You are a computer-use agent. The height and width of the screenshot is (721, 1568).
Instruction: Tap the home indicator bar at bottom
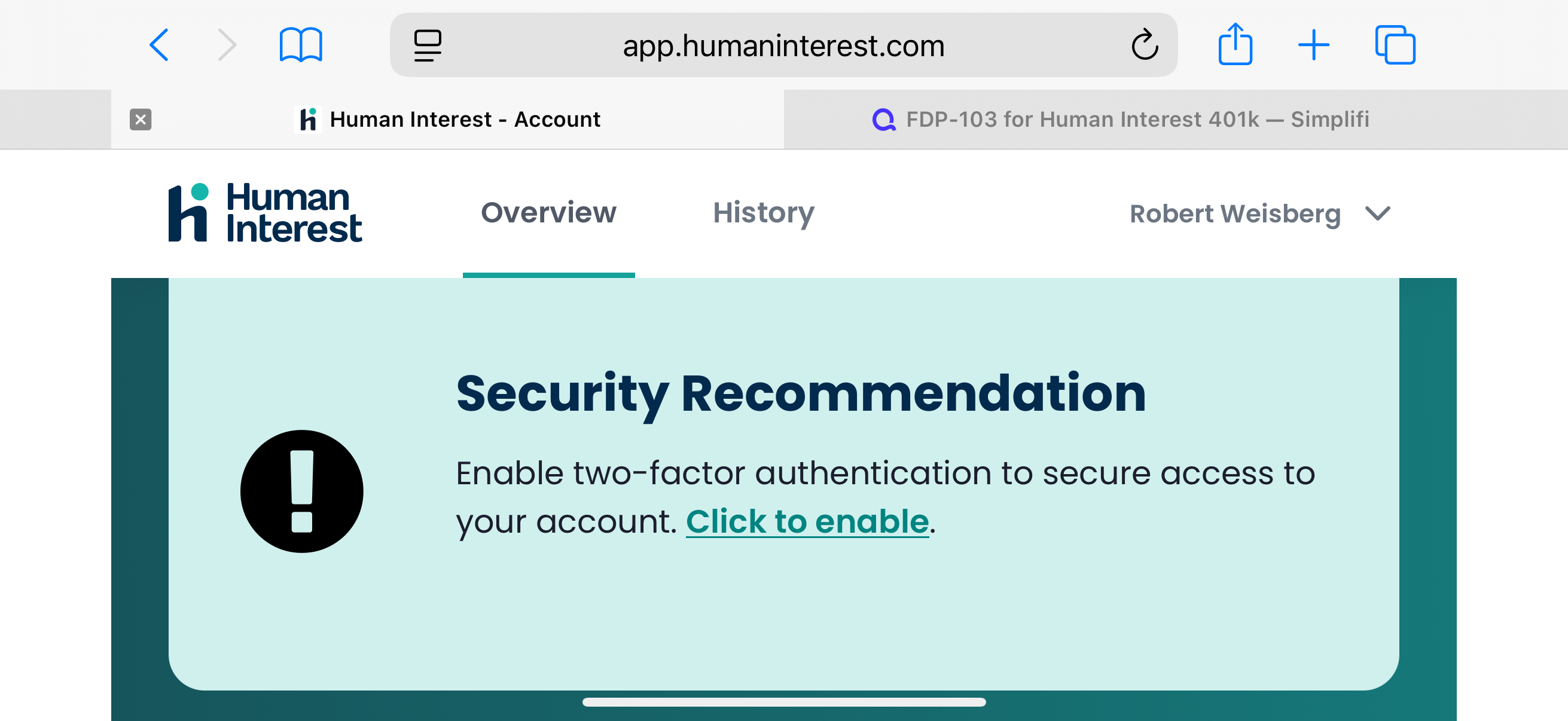(783, 702)
